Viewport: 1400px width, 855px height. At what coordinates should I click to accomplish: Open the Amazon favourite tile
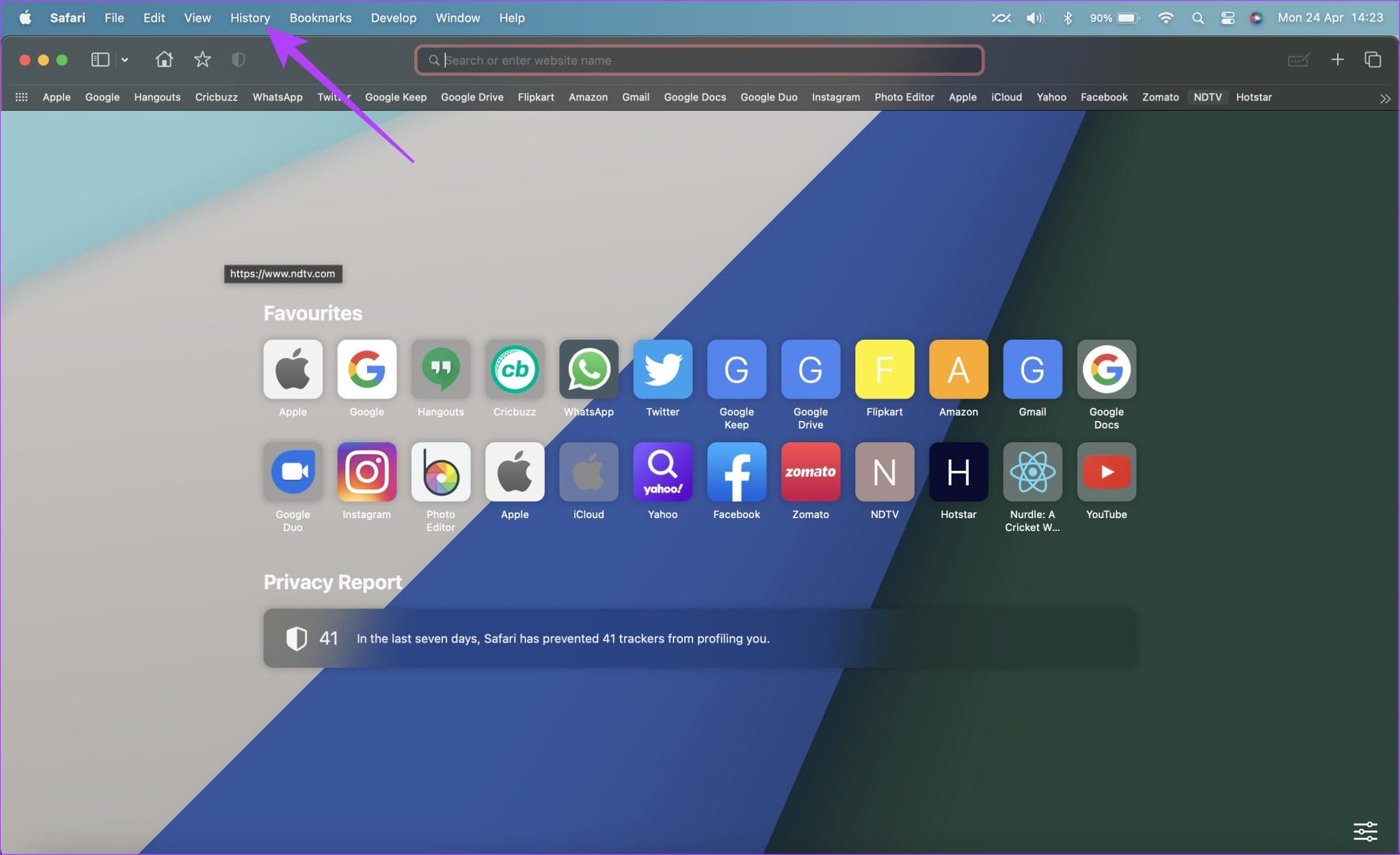[958, 369]
